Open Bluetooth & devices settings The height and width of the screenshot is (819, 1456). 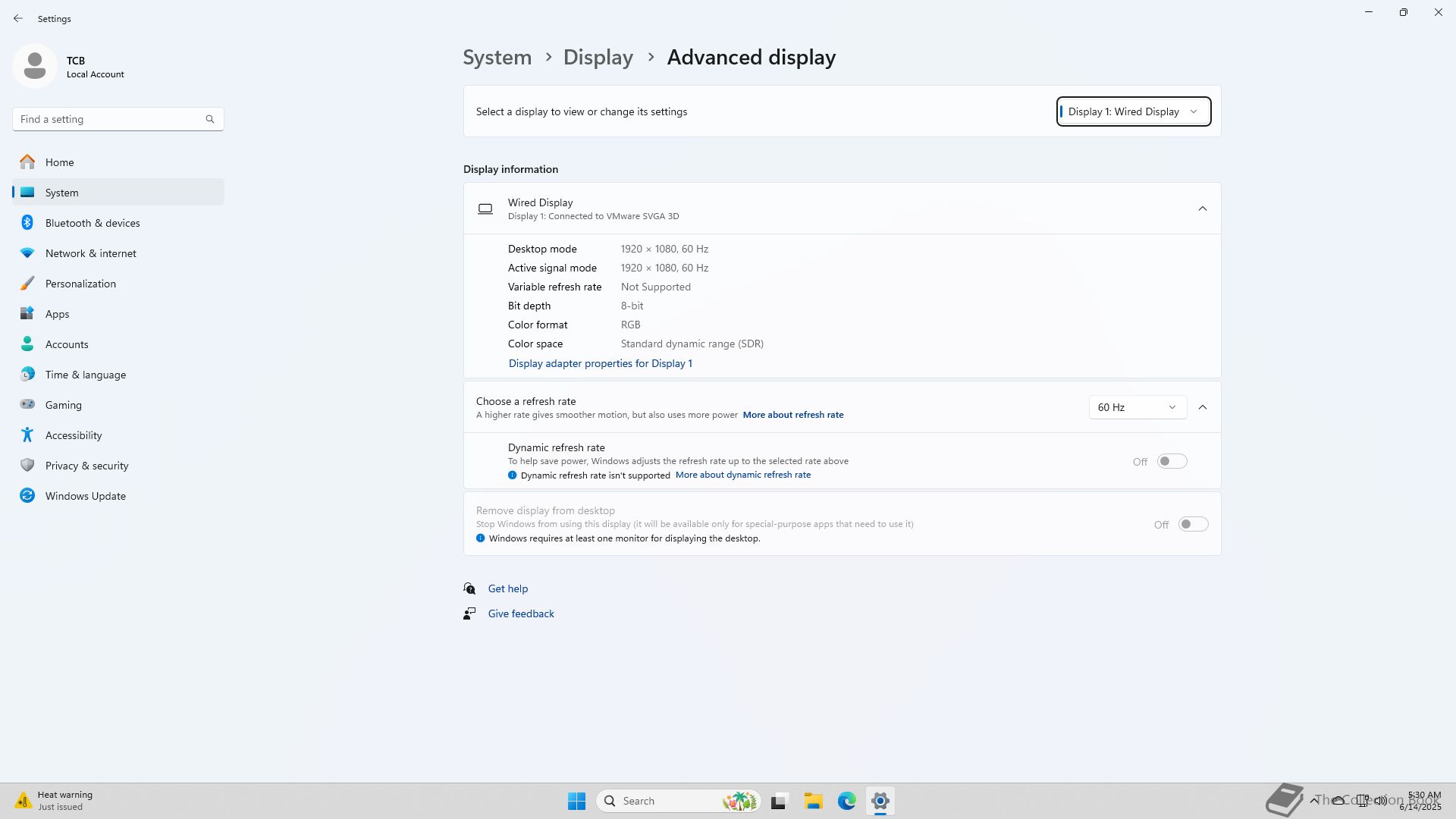coord(93,223)
